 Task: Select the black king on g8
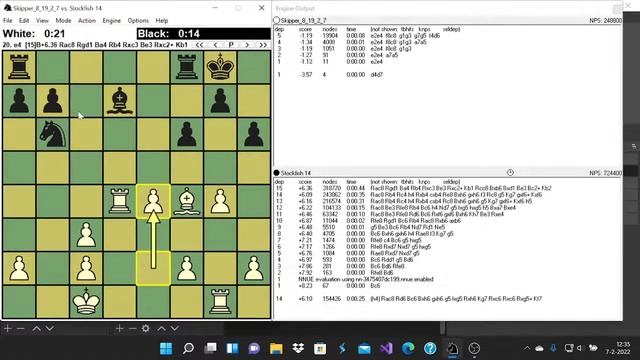[x=220, y=67]
